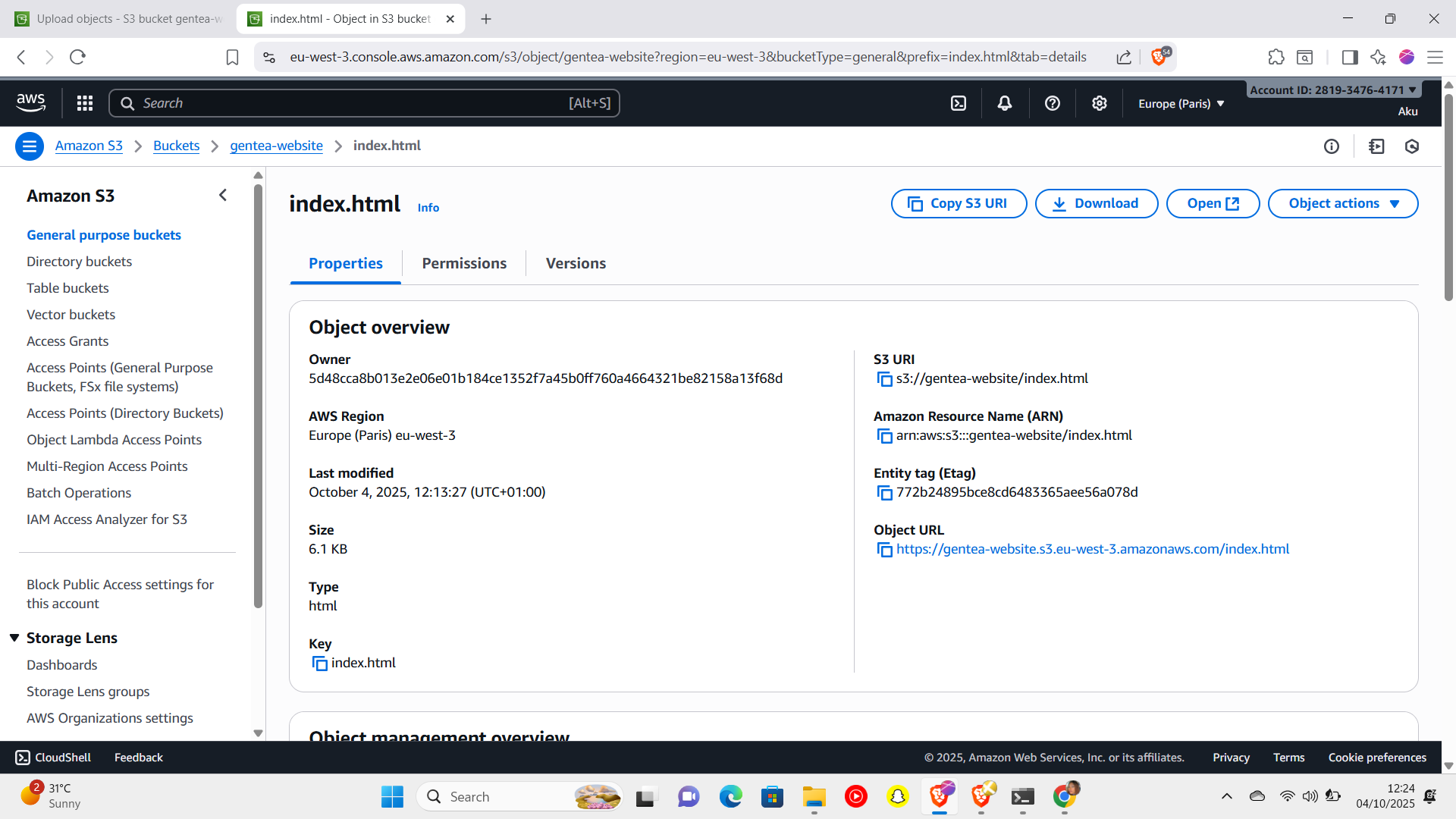Open General purpose buckets in sidebar
This screenshot has height=819, width=1456.
click(104, 235)
